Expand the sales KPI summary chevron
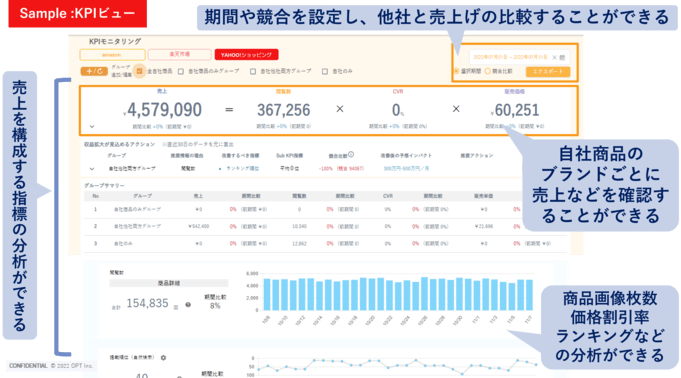This screenshot has height=378, width=681. 92,127
